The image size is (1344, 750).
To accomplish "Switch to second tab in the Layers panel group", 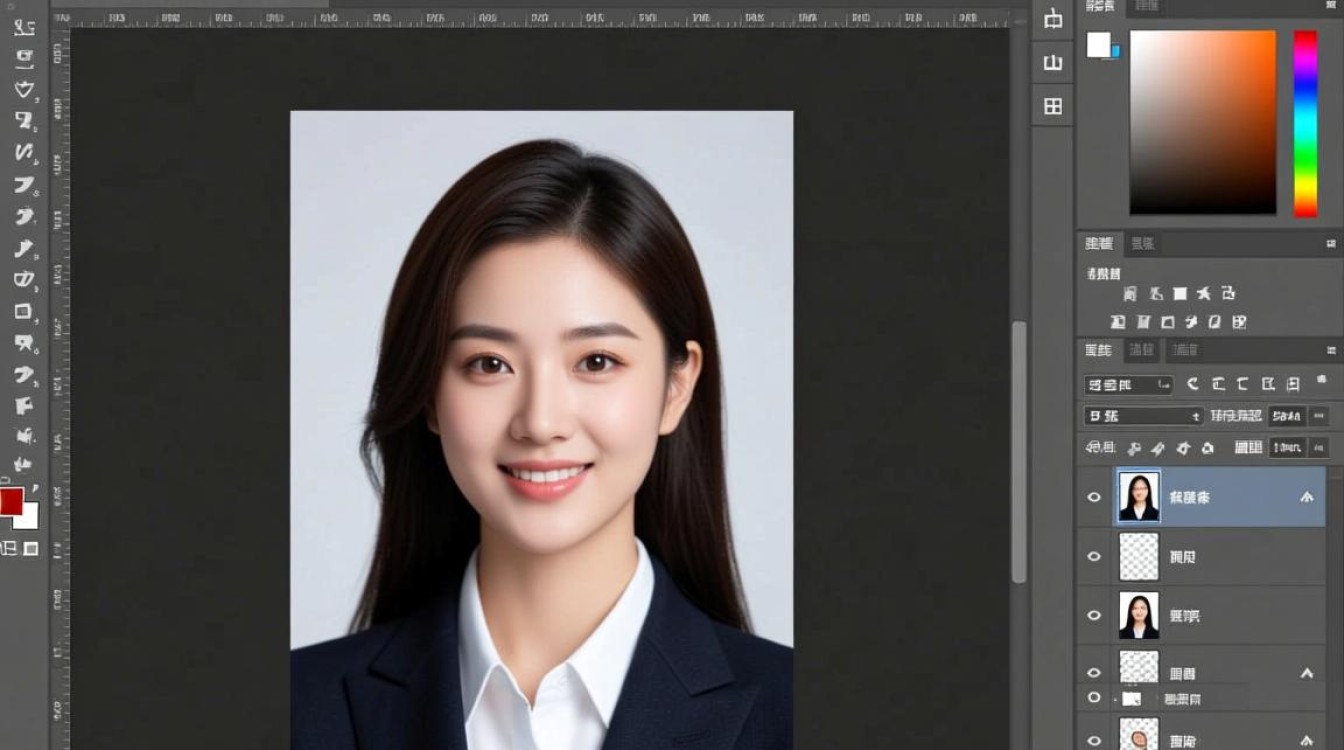I will coord(1141,351).
